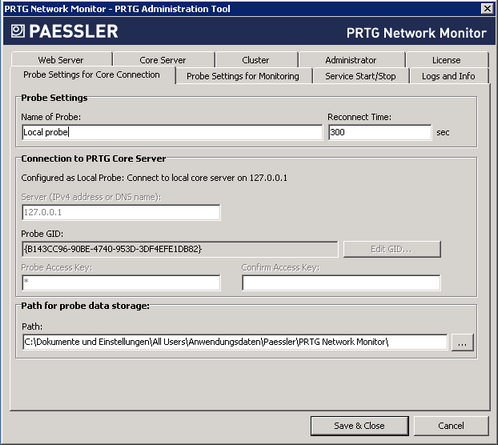Click the 'Probe Settings' group label
This screenshot has width=498, height=445.
(54, 98)
